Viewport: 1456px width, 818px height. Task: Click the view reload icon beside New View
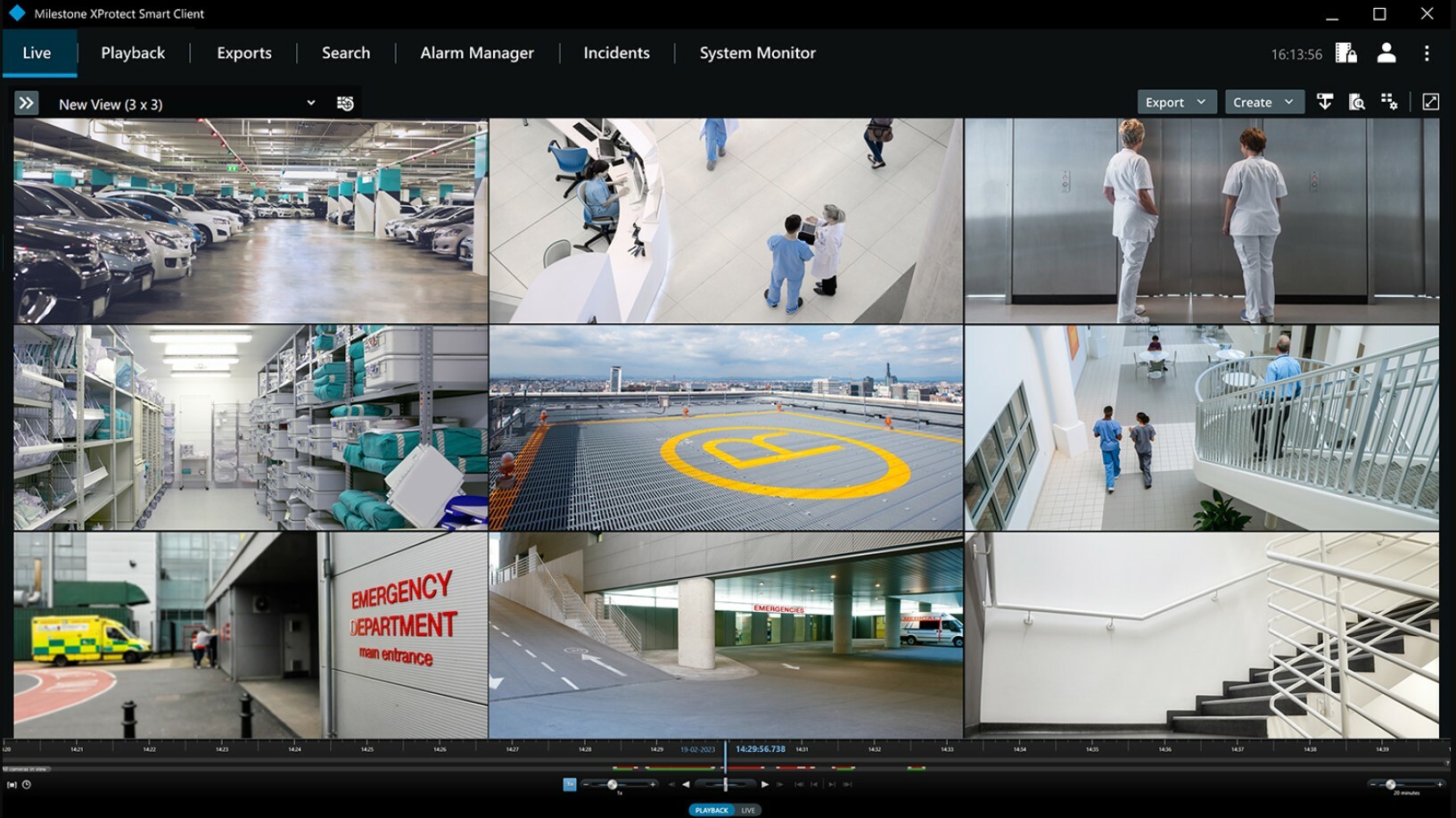click(x=345, y=103)
